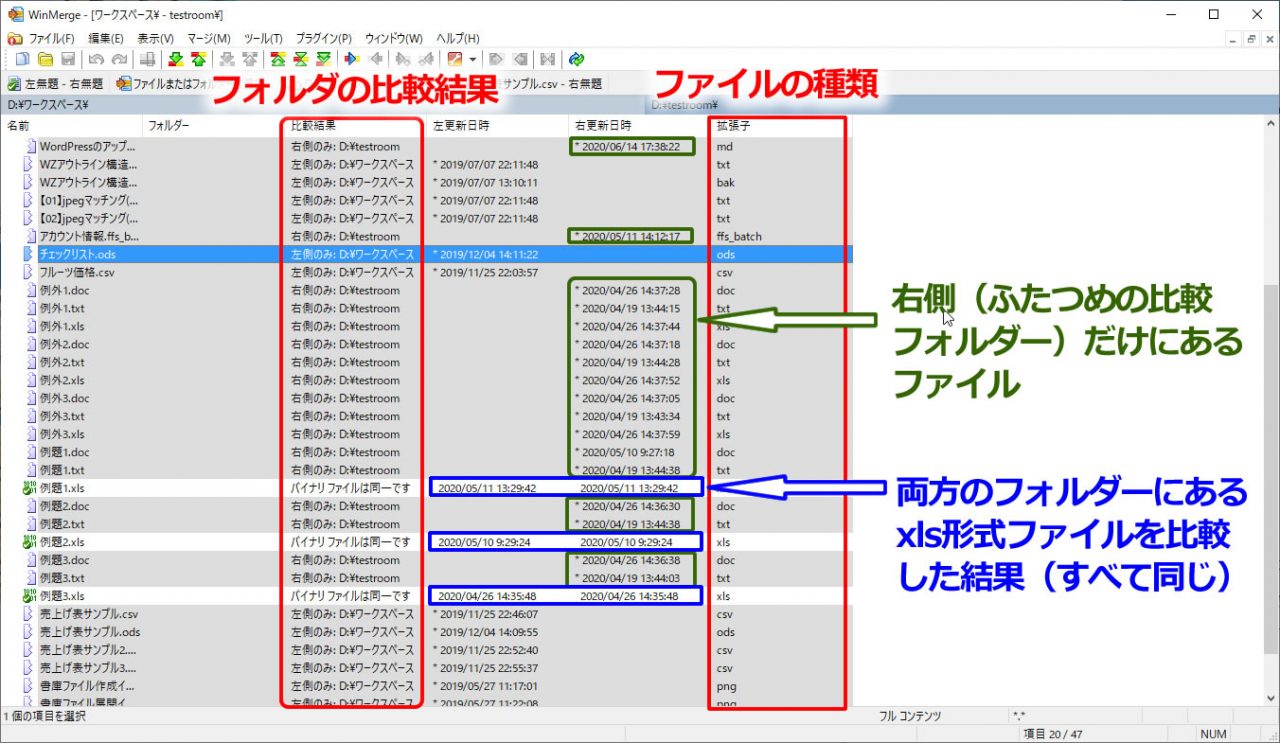
Task: Create a new blank comparison document
Action: click(21, 59)
